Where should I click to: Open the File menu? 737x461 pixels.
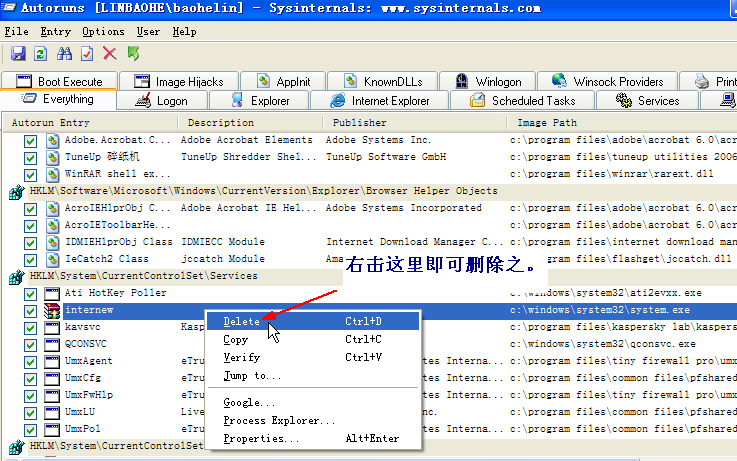pos(16,31)
